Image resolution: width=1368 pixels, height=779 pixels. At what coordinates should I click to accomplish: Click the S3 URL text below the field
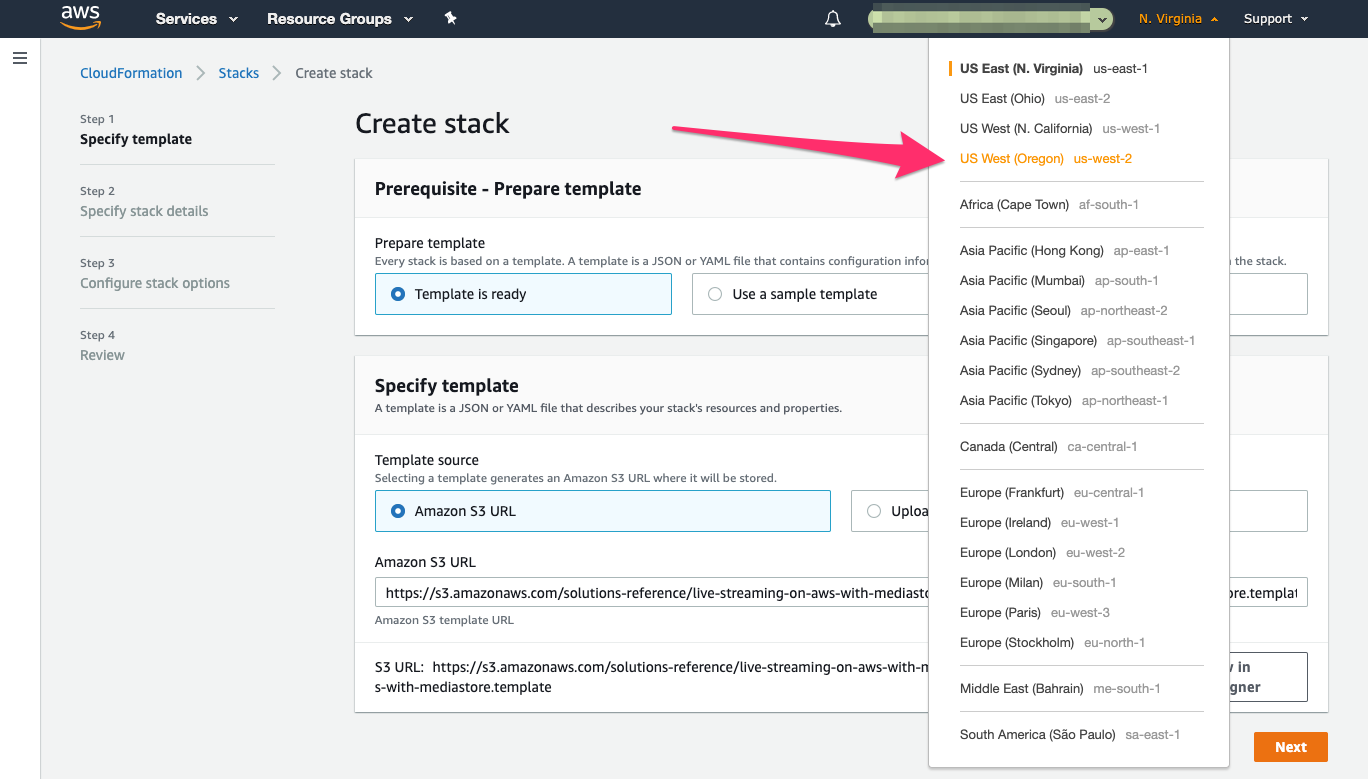point(651,677)
